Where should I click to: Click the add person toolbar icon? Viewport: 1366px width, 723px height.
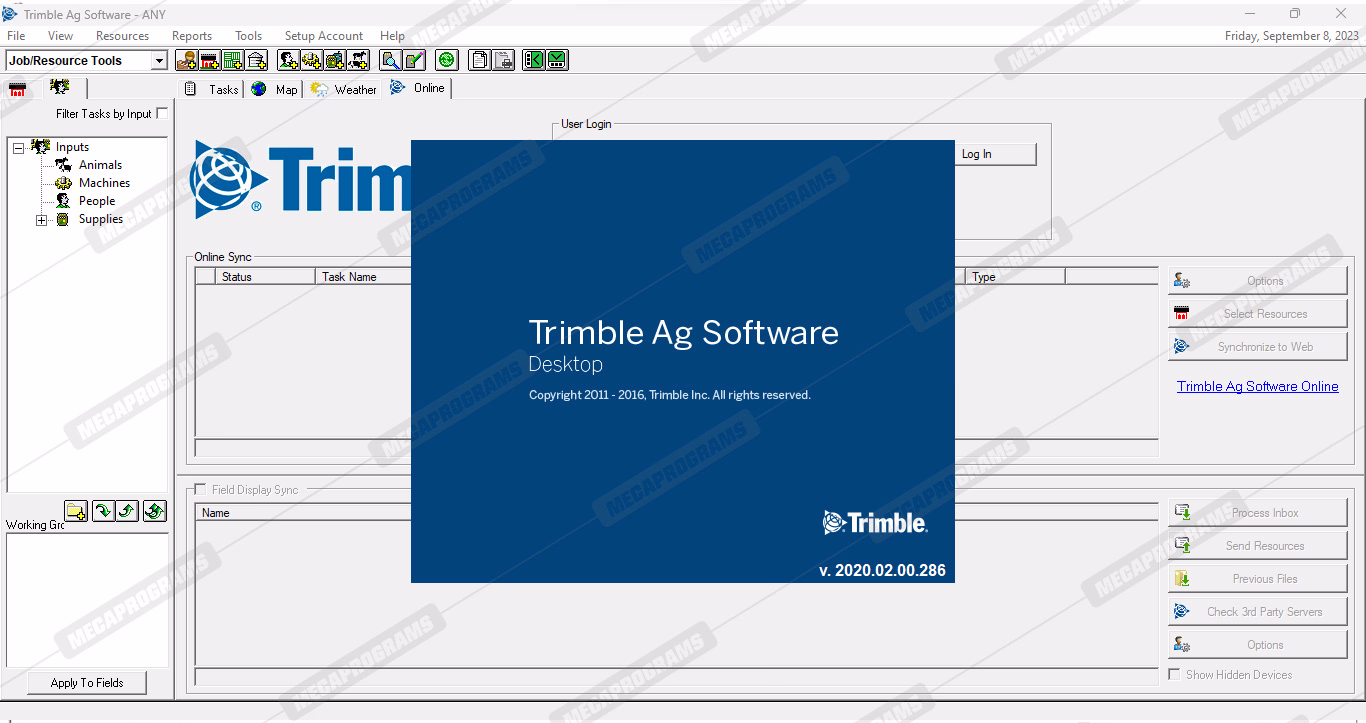coord(288,60)
